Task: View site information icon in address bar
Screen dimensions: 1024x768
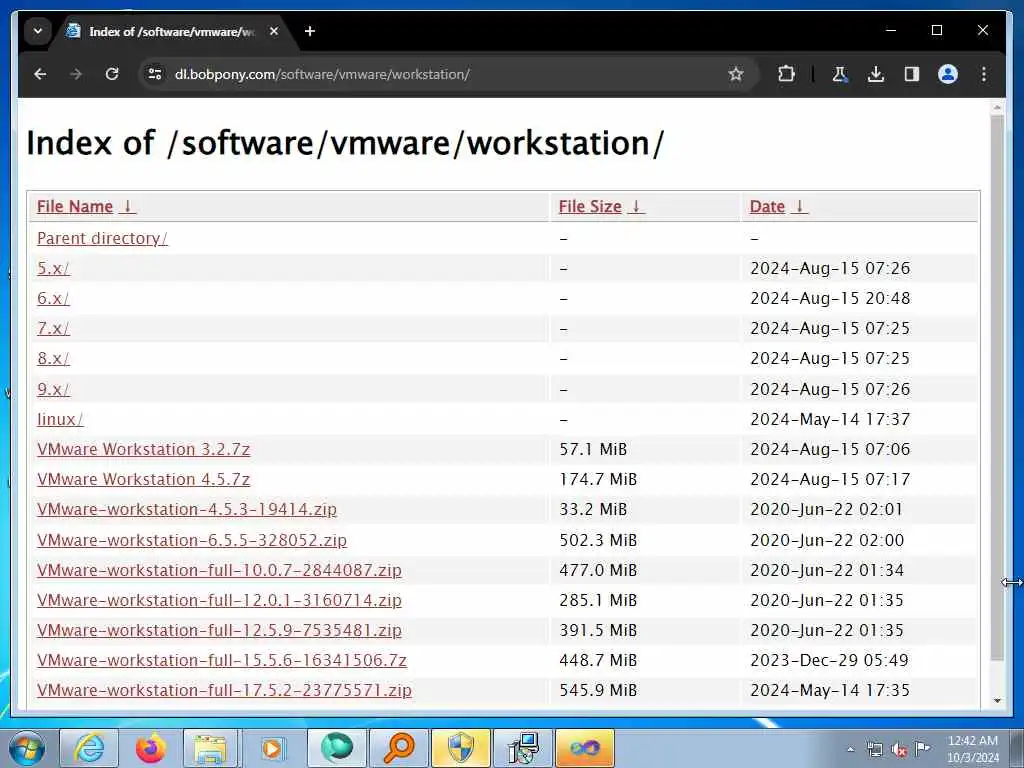Action: (x=155, y=74)
